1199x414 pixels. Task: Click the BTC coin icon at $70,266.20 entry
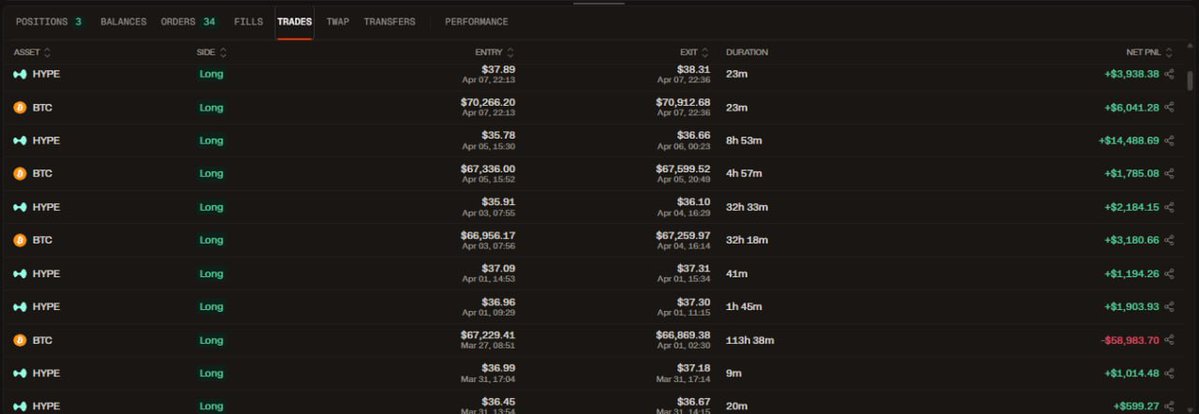(x=19, y=107)
